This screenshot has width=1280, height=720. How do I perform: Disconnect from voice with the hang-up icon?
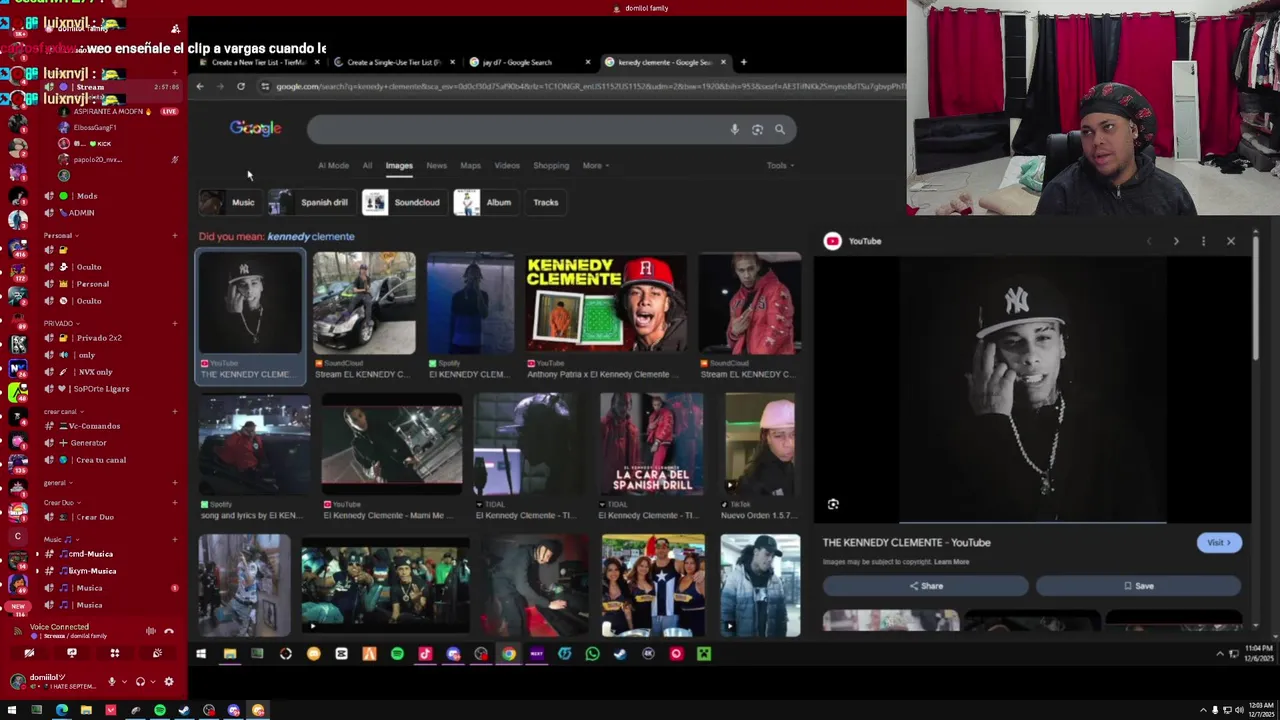coord(169,631)
